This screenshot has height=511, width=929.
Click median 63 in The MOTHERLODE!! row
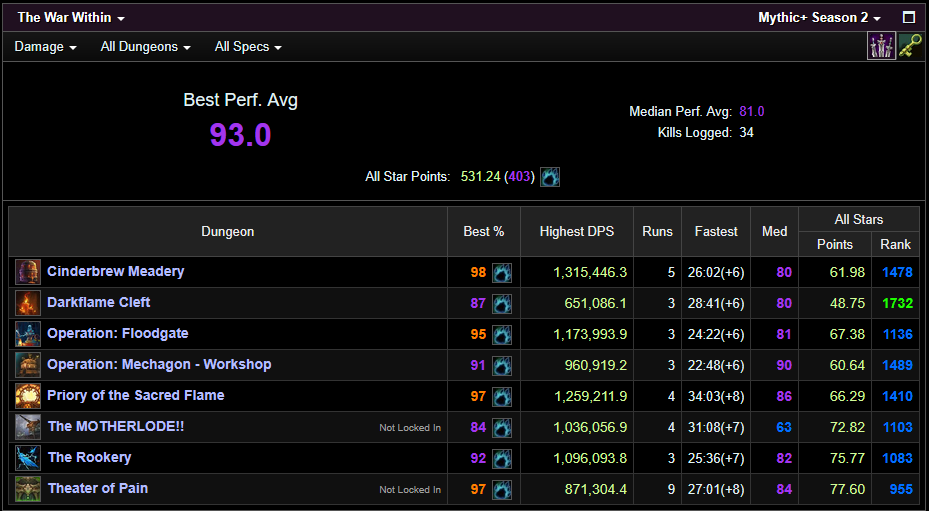(784, 427)
